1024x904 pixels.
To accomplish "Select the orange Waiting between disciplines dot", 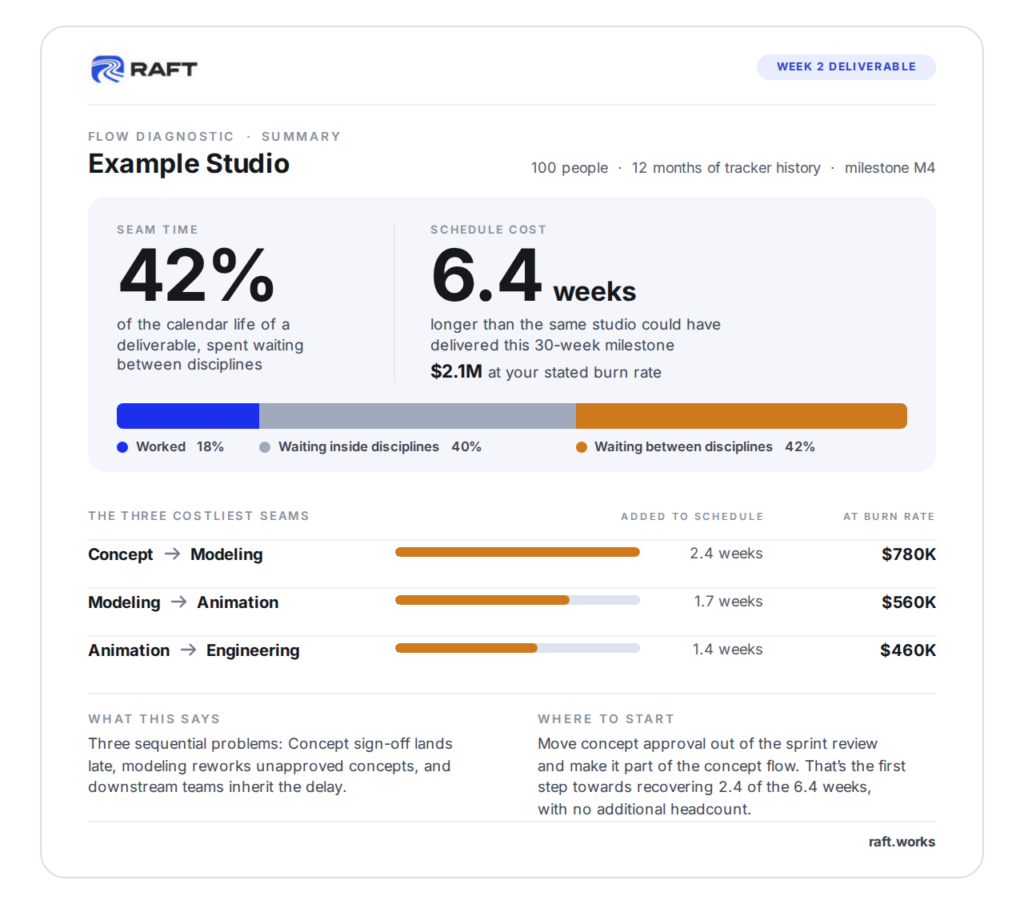I will (x=581, y=447).
